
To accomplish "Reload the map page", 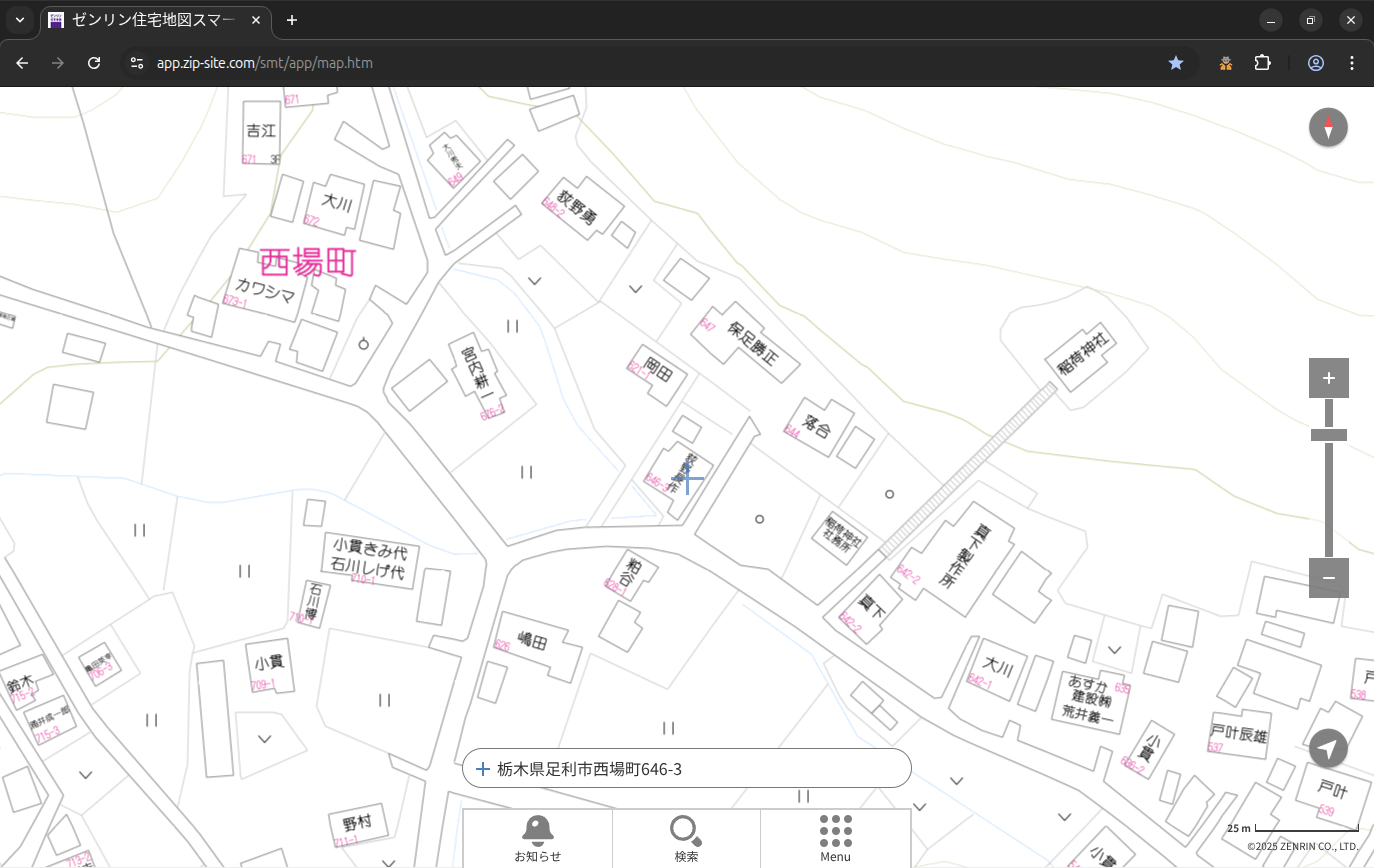I will [94, 63].
